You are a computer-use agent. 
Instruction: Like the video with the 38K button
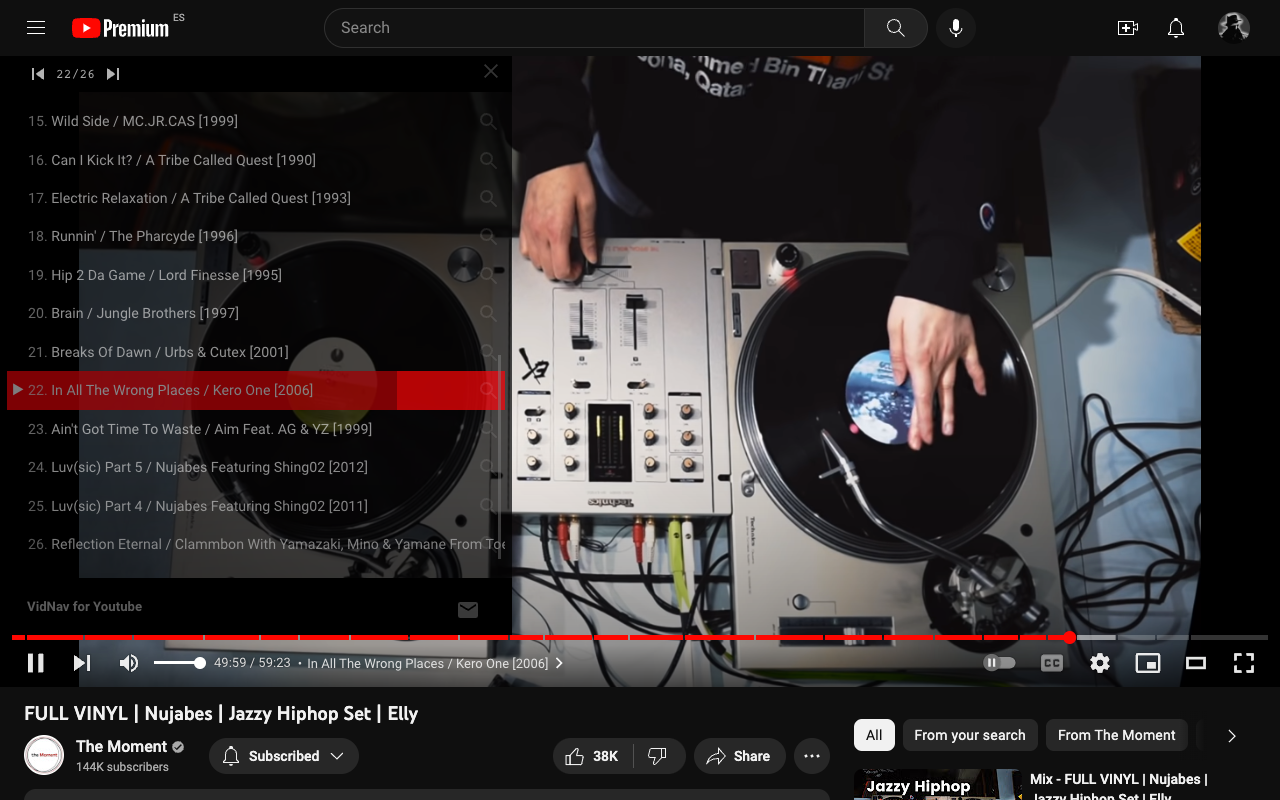click(x=592, y=756)
